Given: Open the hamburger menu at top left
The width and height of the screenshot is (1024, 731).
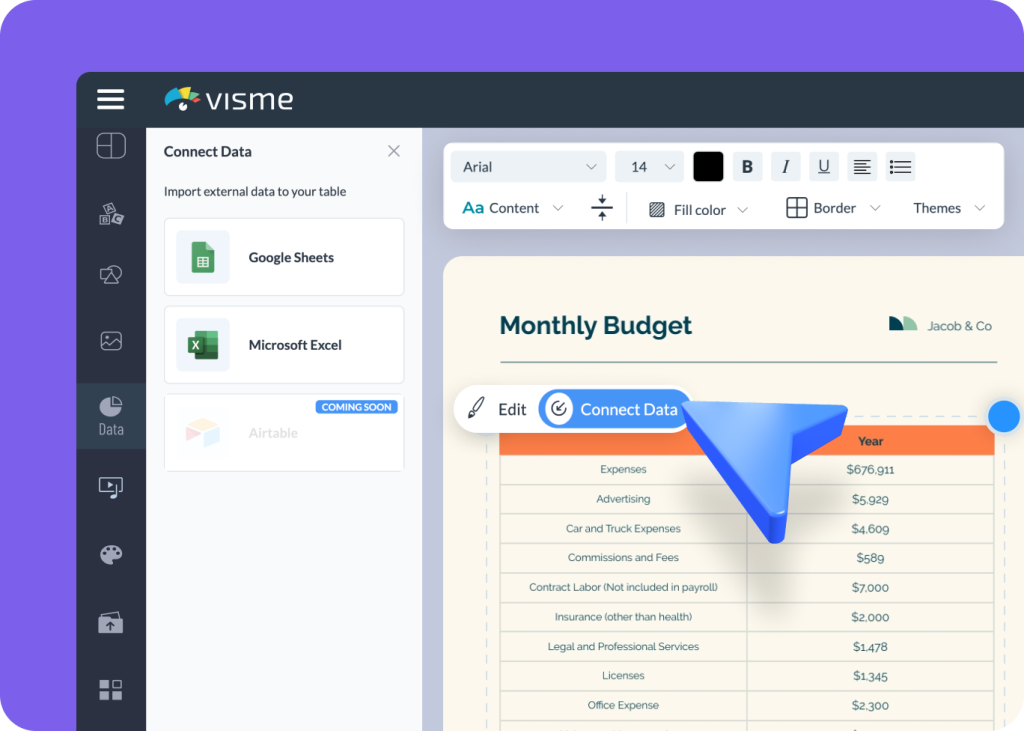Looking at the screenshot, I should [x=110, y=99].
